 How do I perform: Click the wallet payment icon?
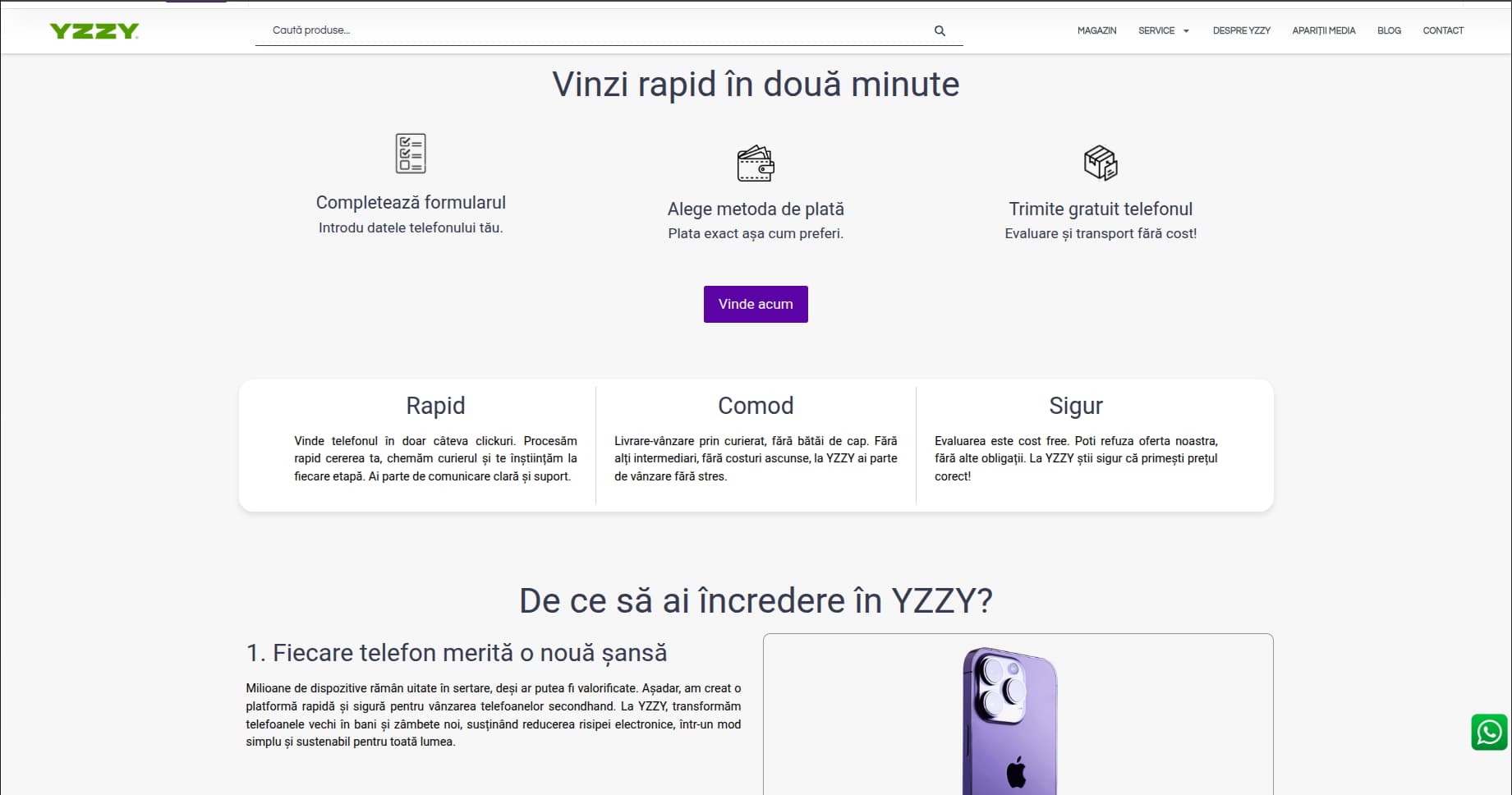756,163
